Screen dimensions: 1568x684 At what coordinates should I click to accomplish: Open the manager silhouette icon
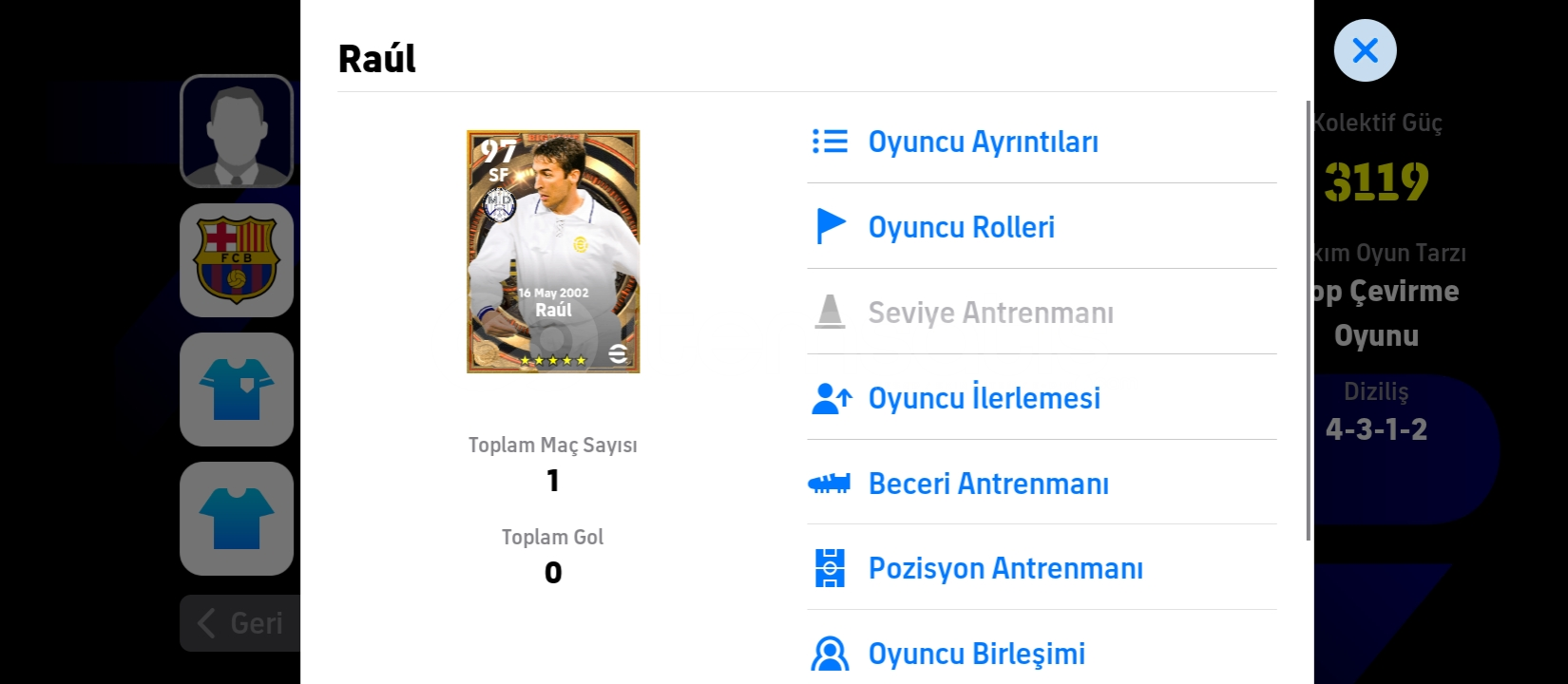pyautogui.click(x=237, y=131)
